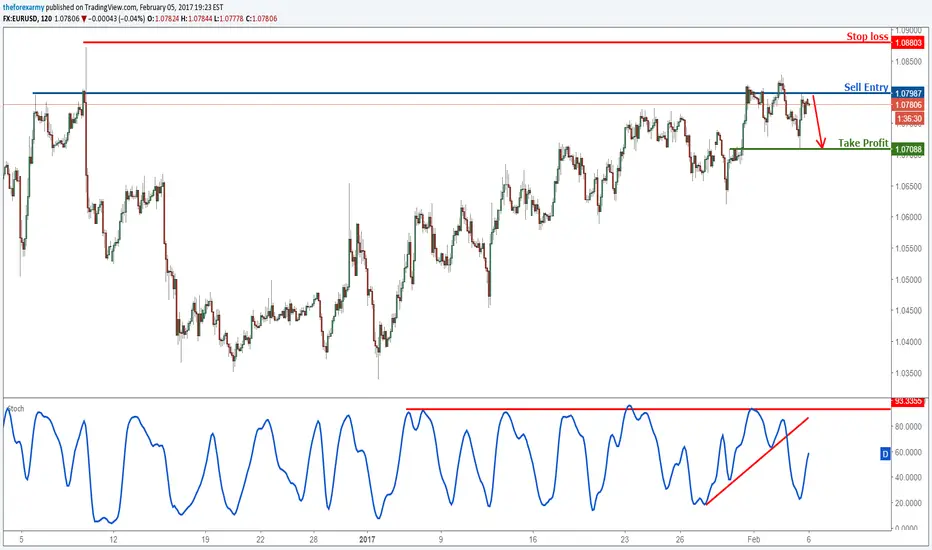Click the 1.08500 price axis label
The width and height of the screenshot is (932, 550).
909,61
